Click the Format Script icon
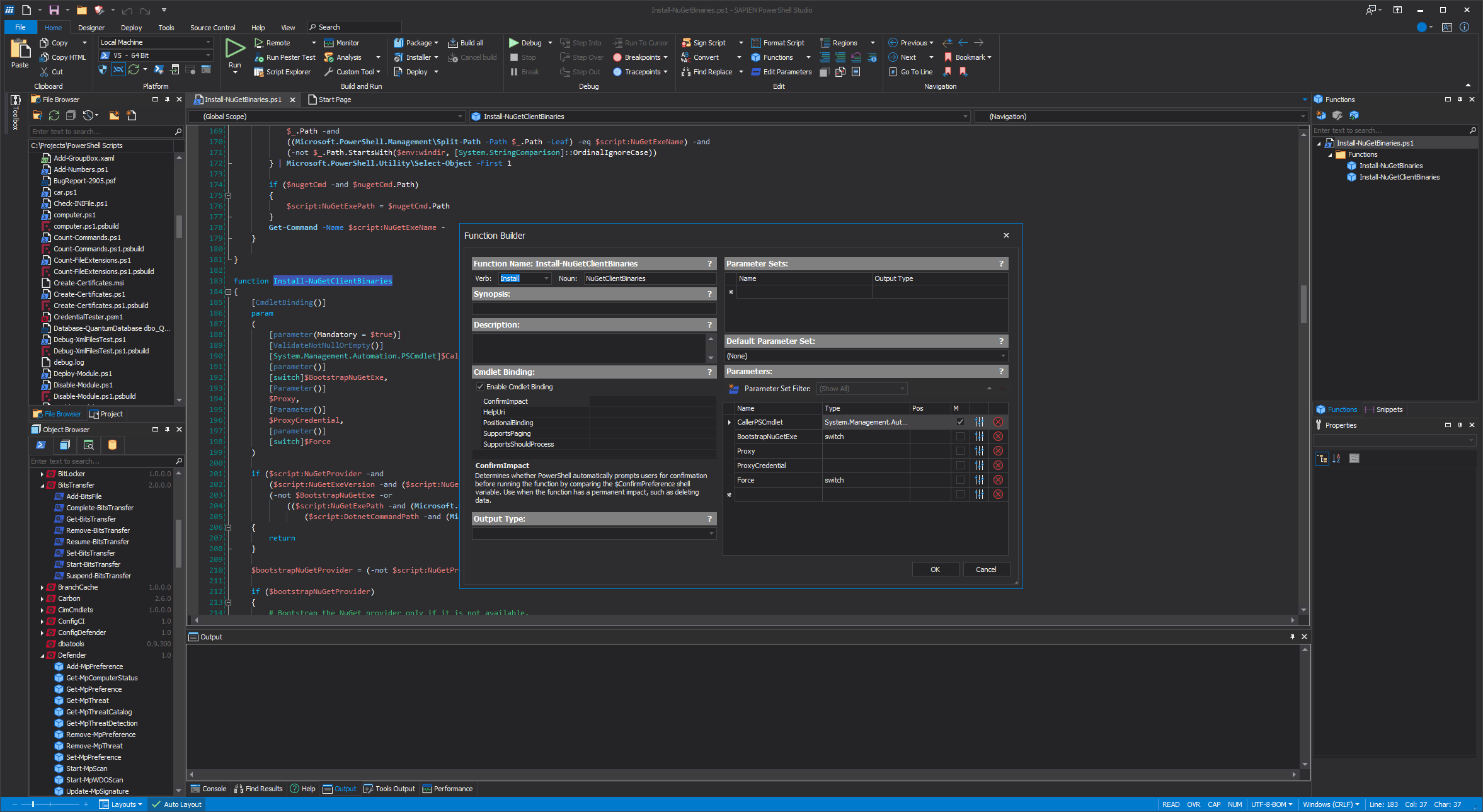 (x=756, y=43)
